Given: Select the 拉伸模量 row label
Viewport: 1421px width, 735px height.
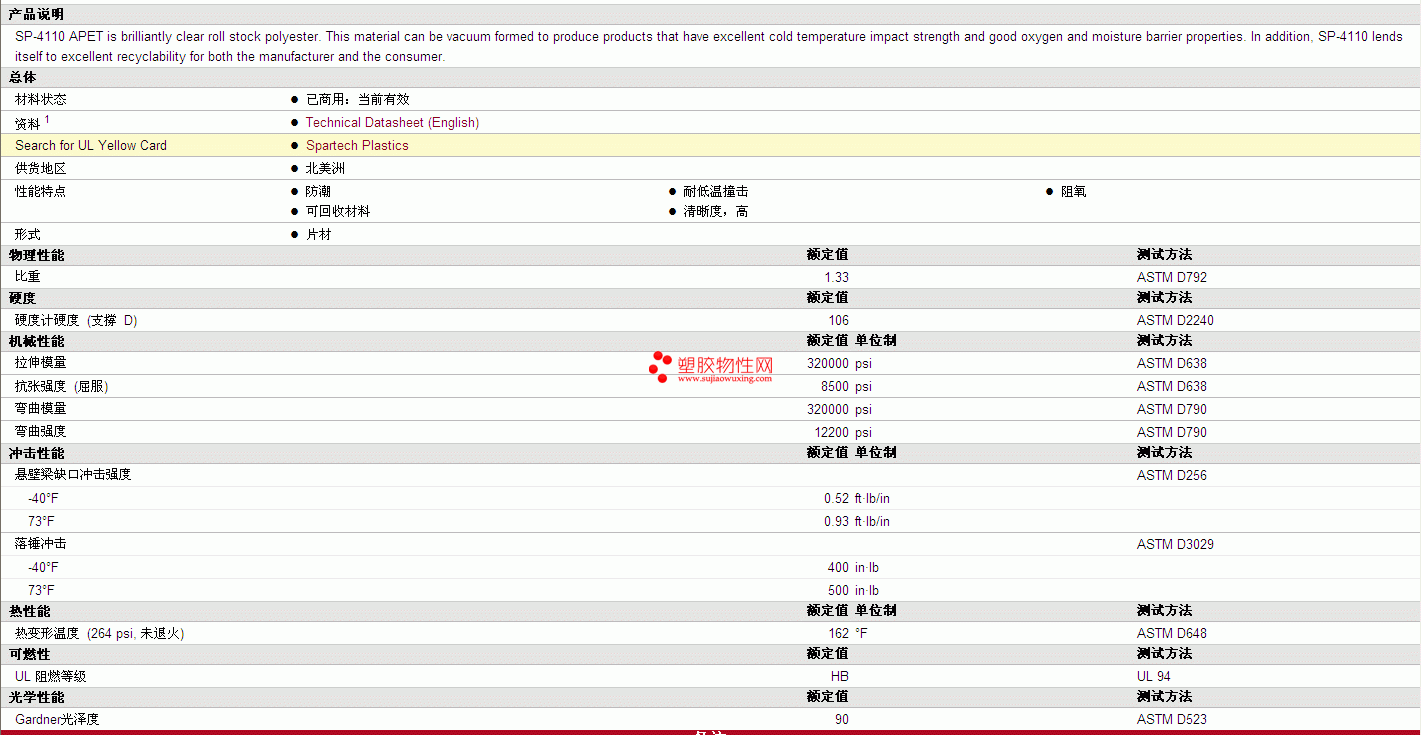Looking at the screenshot, I should point(41,362).
